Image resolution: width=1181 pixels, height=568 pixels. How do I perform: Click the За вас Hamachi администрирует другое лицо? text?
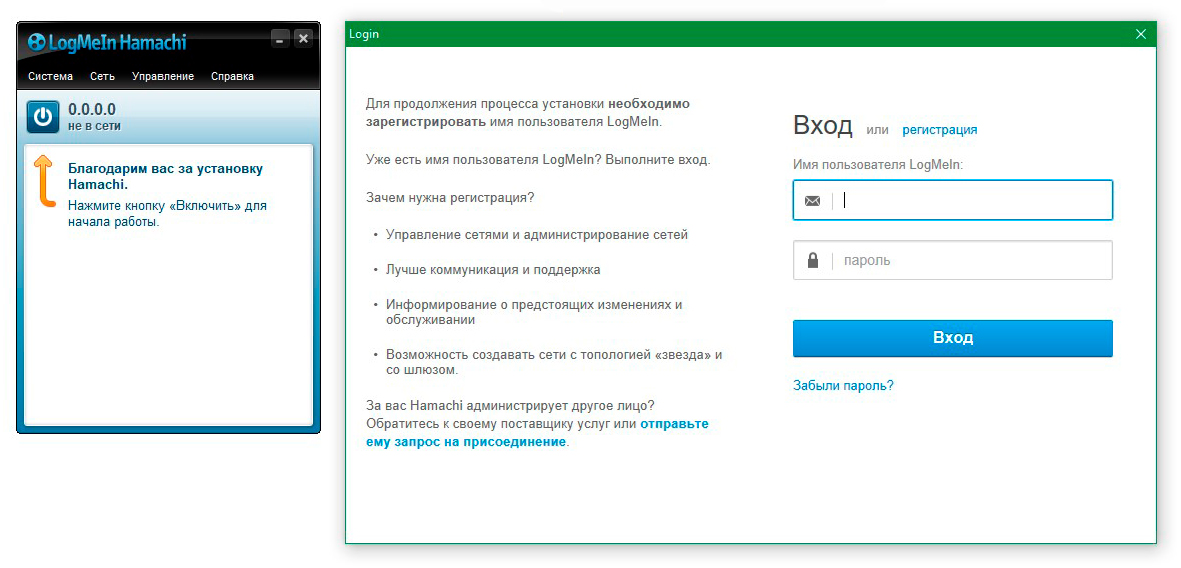[x=511, y=406]
